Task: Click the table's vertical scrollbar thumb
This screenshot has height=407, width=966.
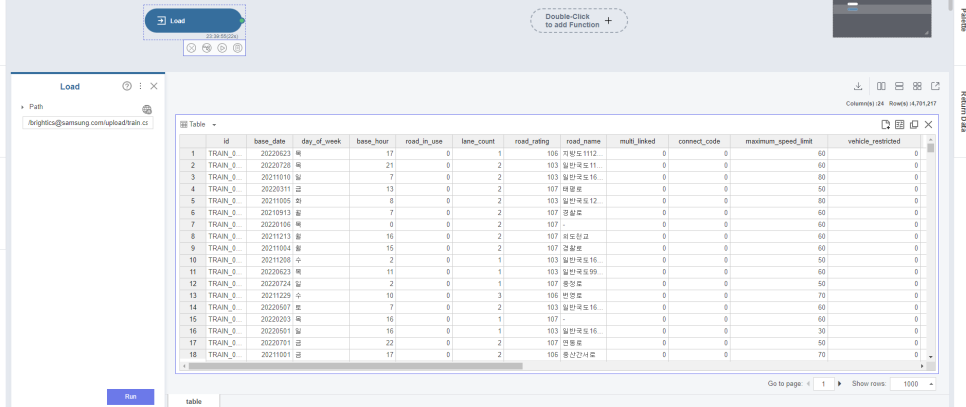Action: click(x=930, y=148)
